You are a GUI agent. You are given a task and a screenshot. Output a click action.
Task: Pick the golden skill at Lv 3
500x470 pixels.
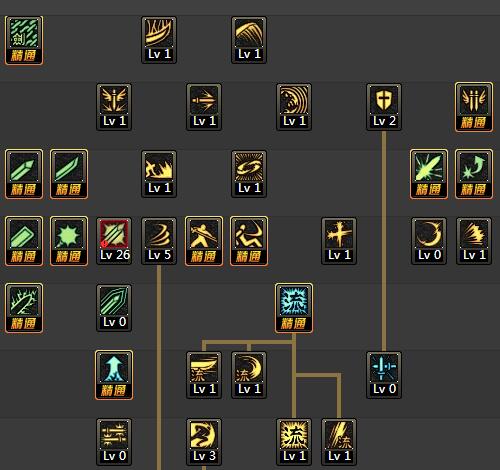(204, 442)
